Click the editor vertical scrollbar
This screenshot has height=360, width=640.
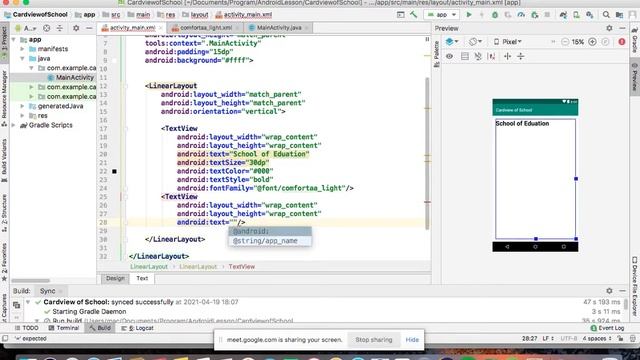[427, 153]
